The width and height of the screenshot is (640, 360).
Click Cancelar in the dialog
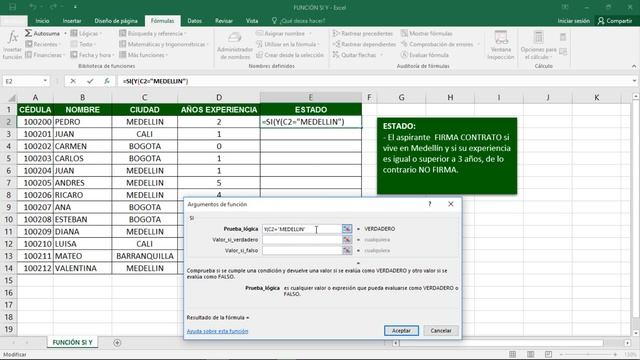pos(441,331)
